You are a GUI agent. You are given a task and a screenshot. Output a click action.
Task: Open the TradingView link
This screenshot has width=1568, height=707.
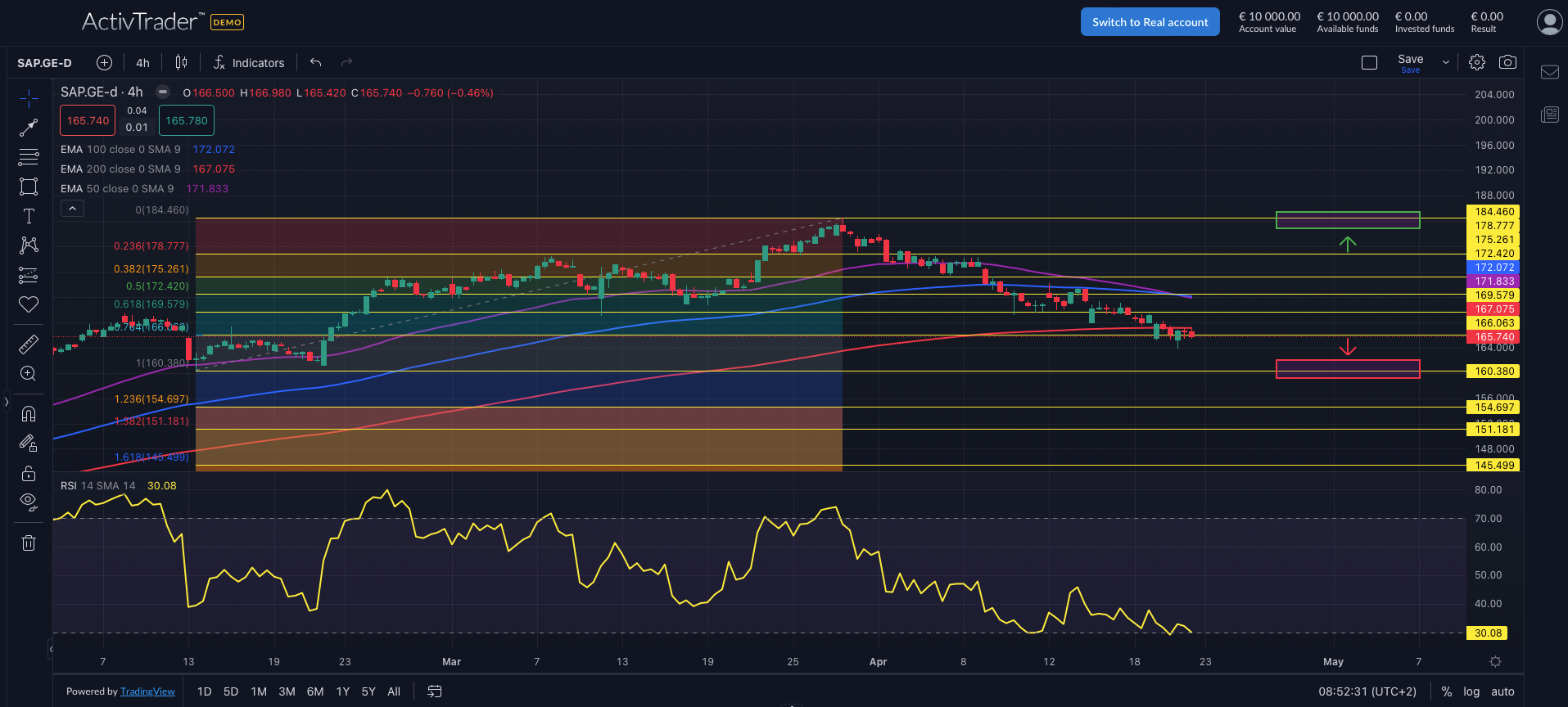pyautogui.click(x=147, y=691)
